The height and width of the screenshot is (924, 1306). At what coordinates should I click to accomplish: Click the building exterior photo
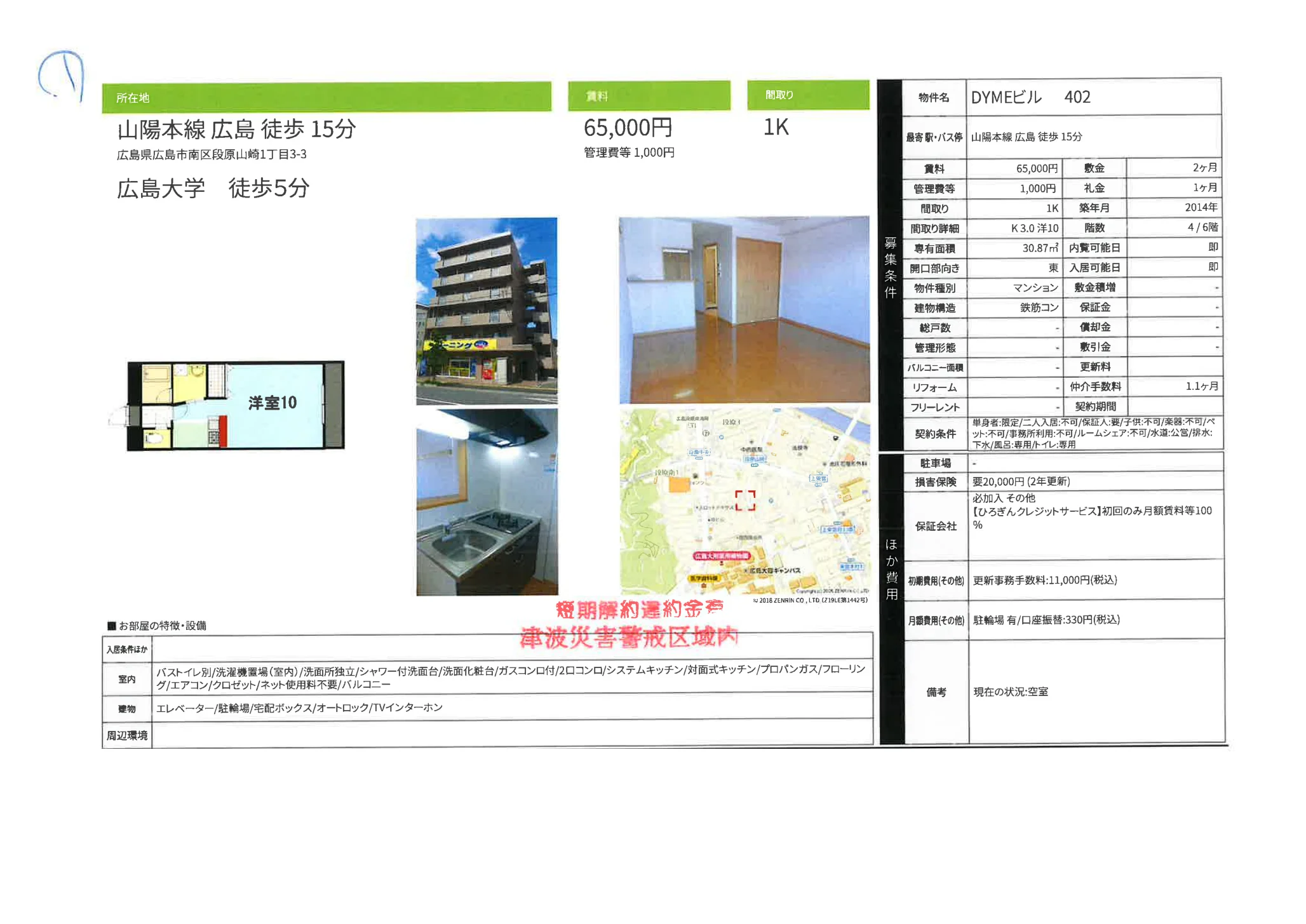[x=487, y=311]
